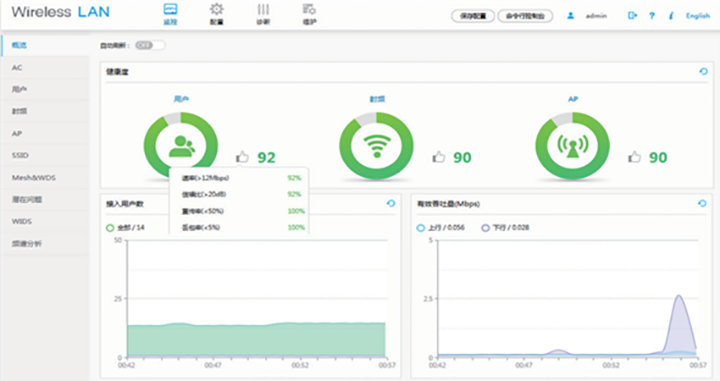
Task: Click the user health score 92
Action: (266, 157)
